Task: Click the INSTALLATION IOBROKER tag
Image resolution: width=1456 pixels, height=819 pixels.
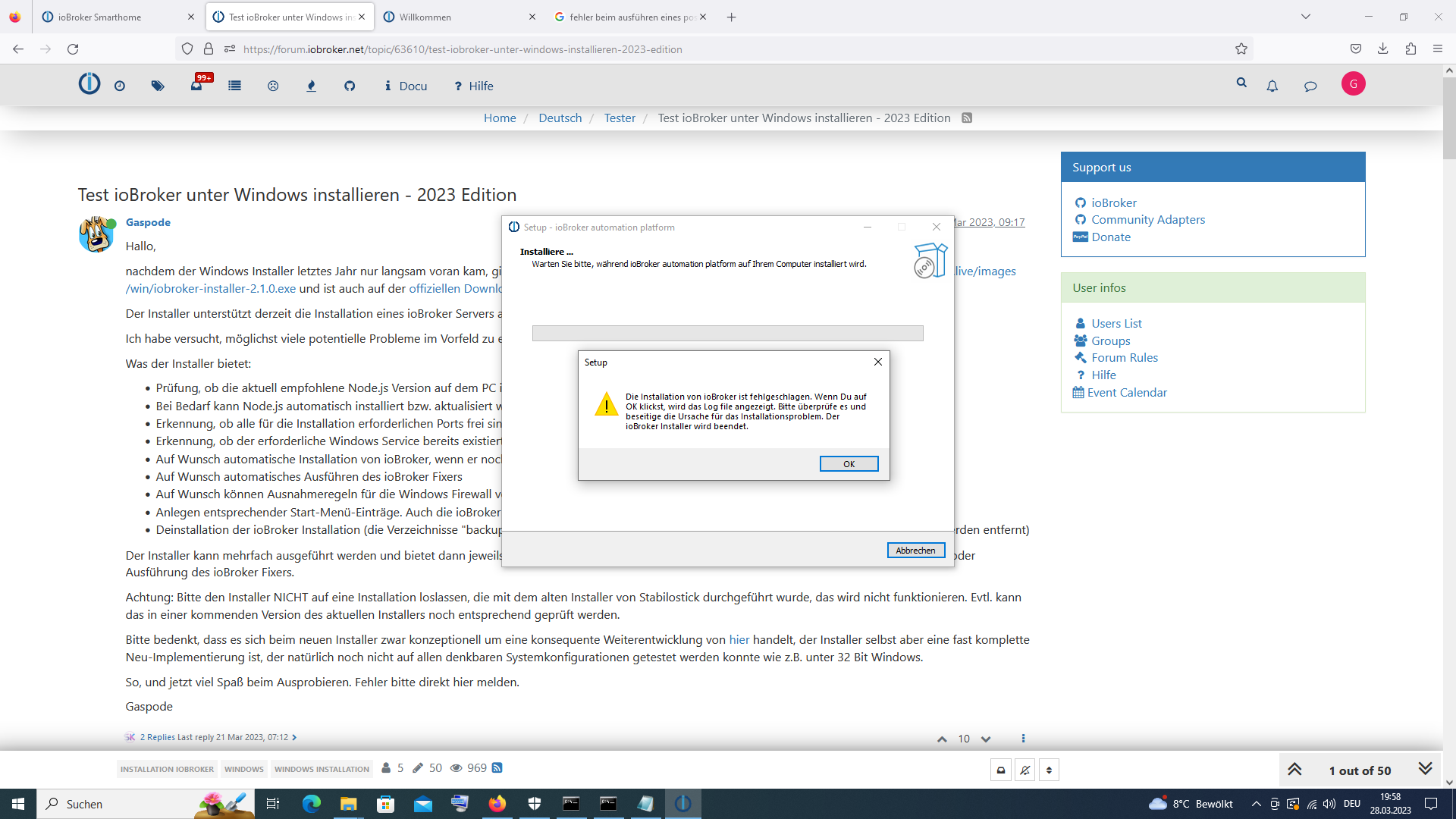Action: (x=167, y=769)
